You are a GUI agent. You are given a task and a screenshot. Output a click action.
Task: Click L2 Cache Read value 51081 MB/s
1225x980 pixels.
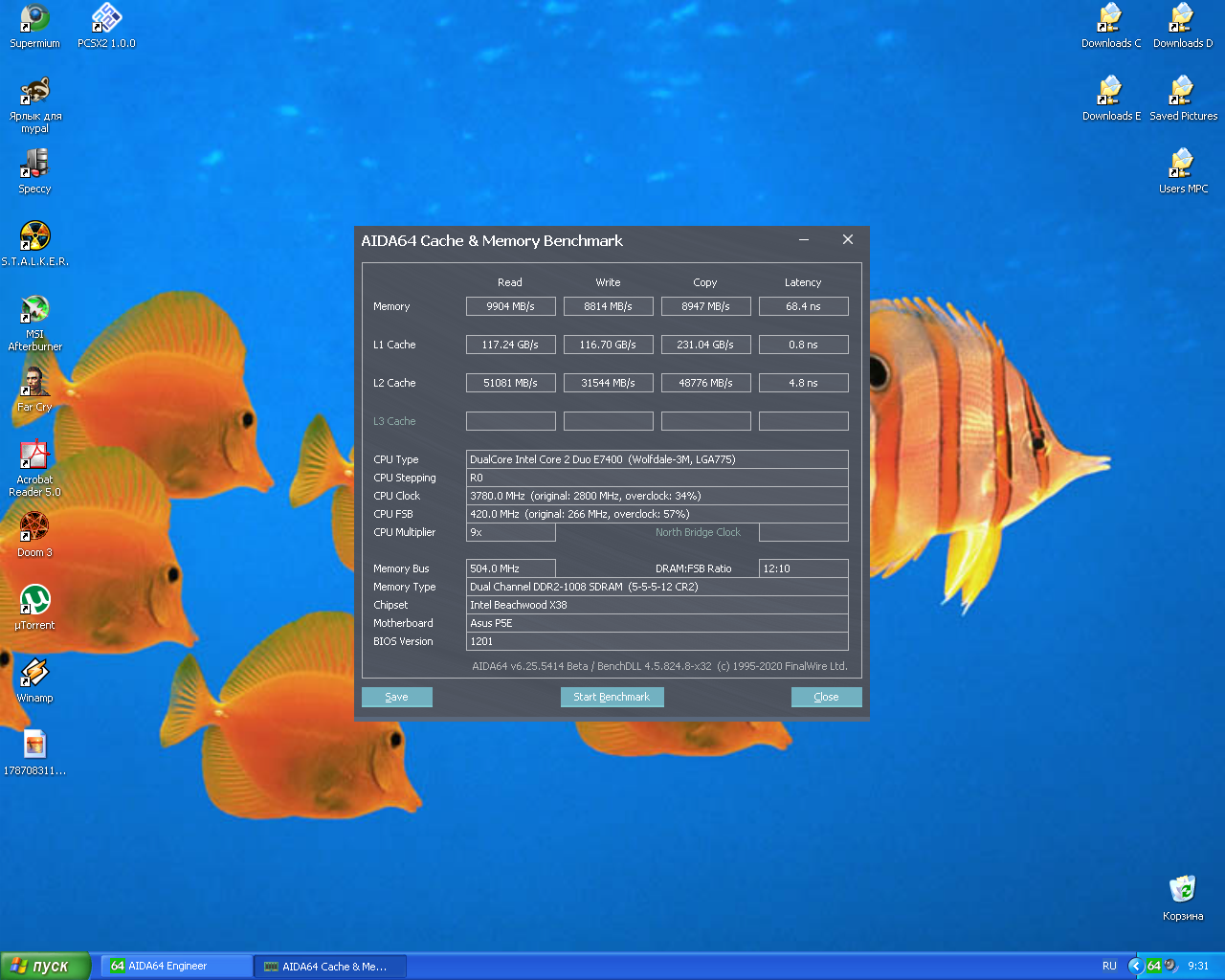511,383
